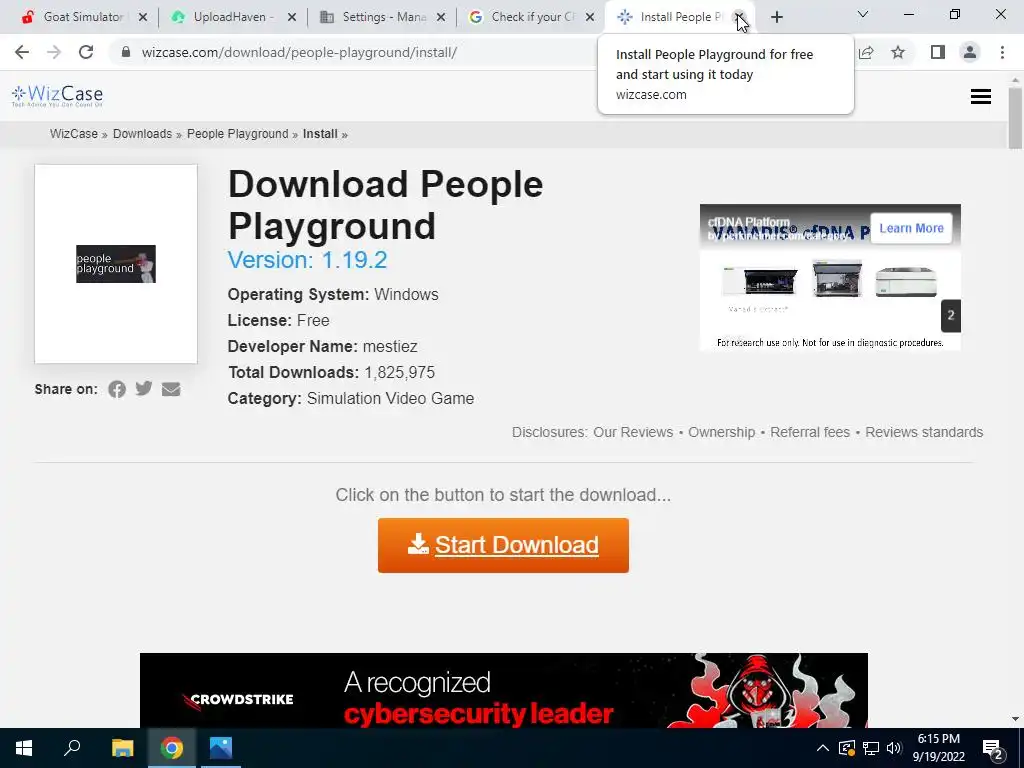Open Referral fees disclosure link

coord(810,432)
